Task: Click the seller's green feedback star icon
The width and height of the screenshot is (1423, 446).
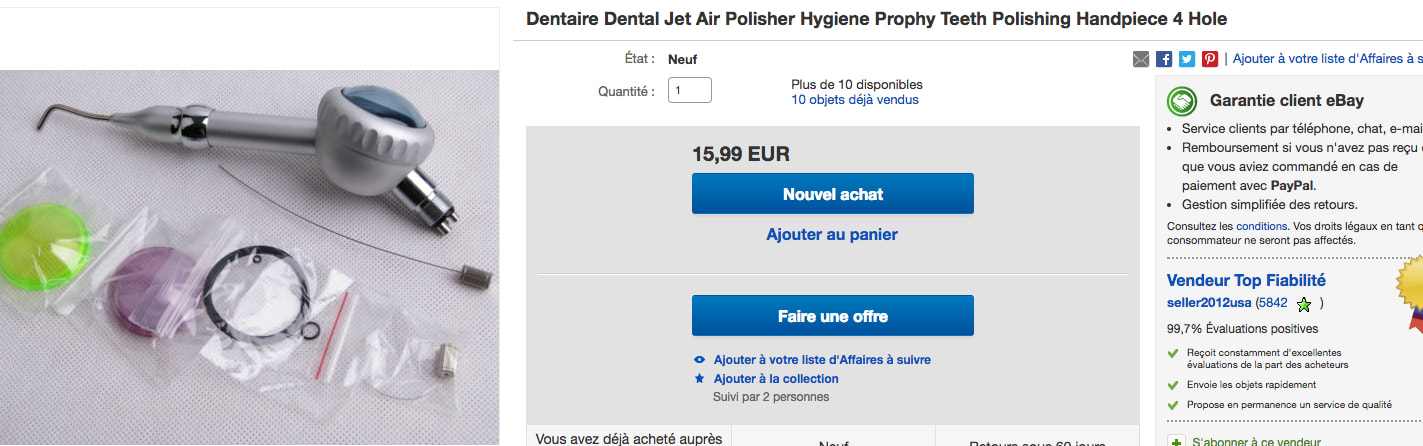Action: (1304, 304)
